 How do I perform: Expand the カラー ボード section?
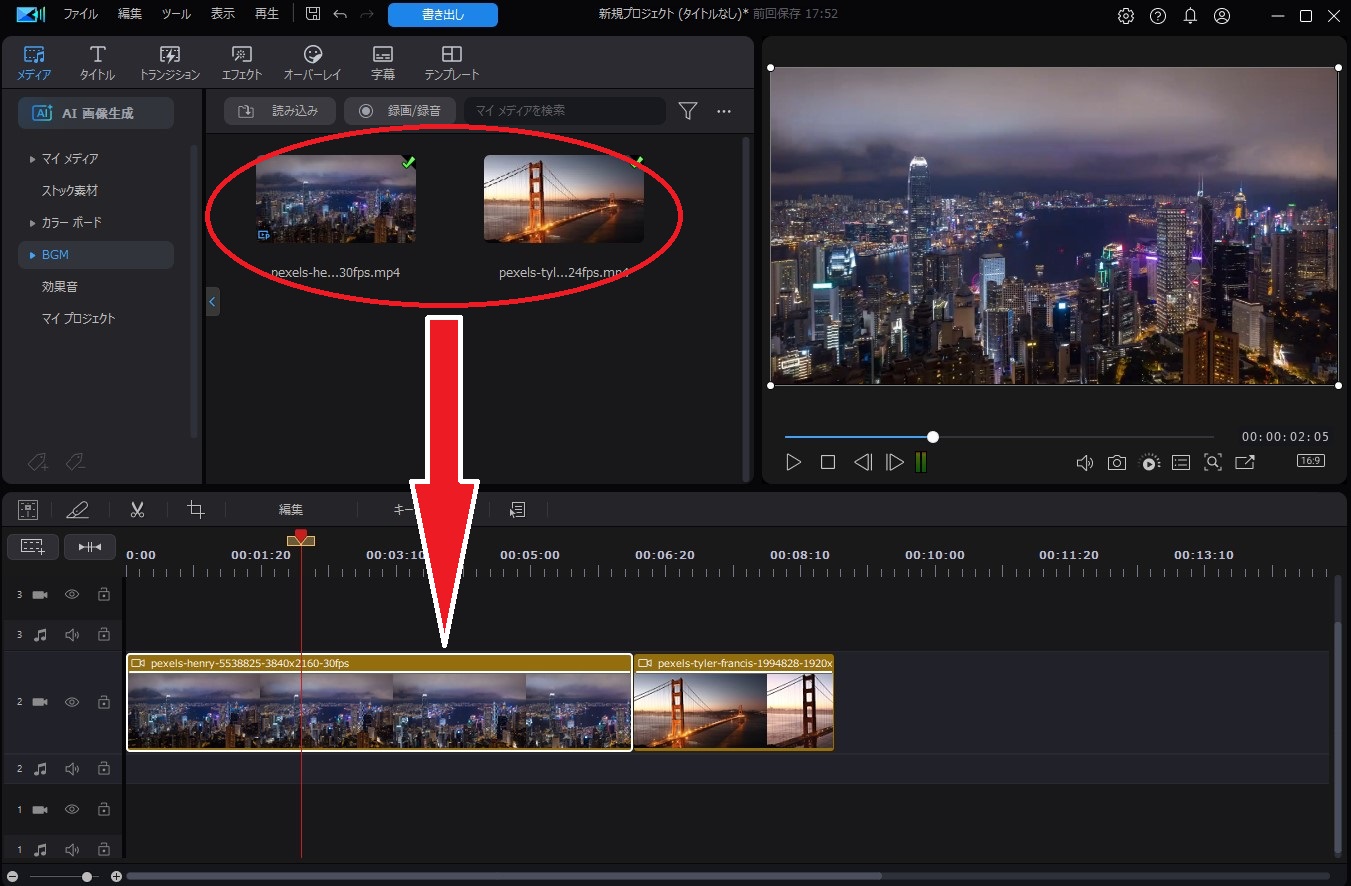coord(30,222)
